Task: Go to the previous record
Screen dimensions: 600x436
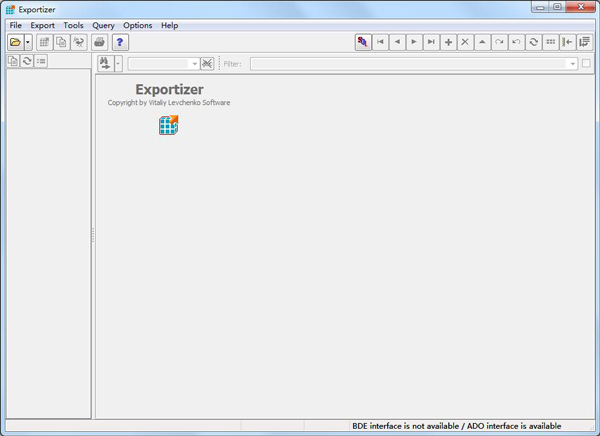Action: 397,42
